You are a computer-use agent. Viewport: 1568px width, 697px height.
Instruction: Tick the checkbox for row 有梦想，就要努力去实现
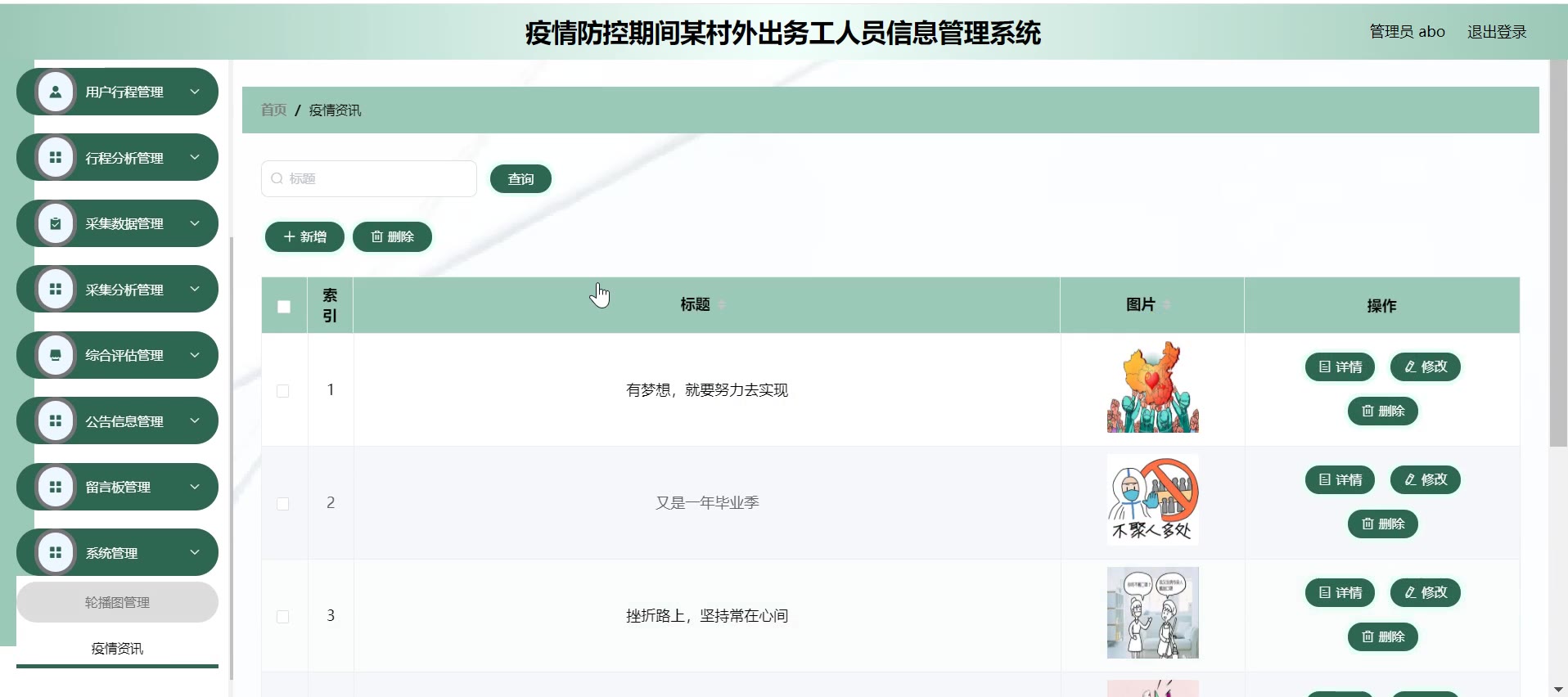[x=283, y=391]
